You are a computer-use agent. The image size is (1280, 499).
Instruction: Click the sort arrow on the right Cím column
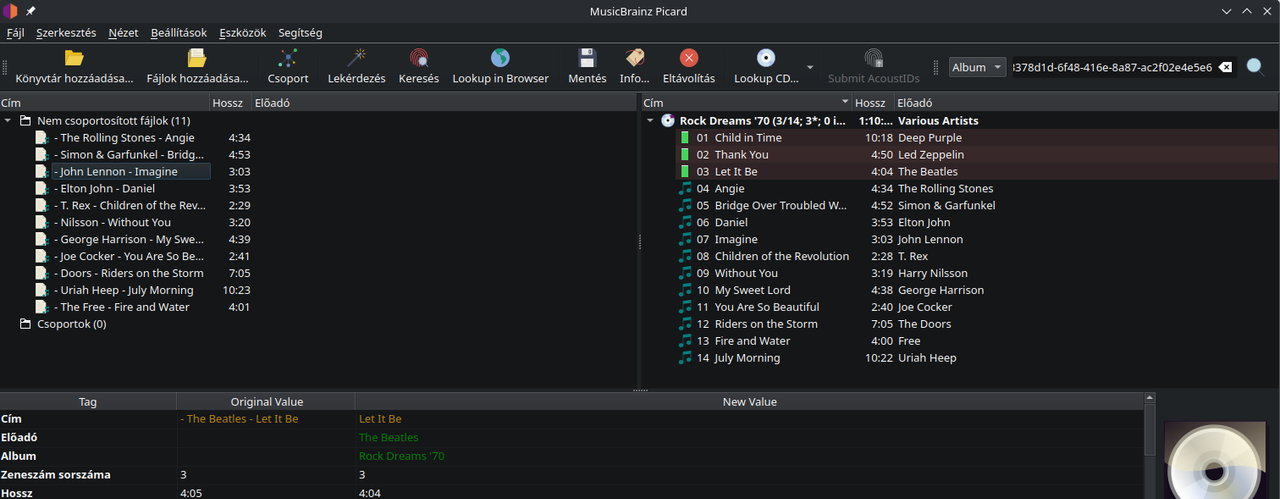pos(845,102)
